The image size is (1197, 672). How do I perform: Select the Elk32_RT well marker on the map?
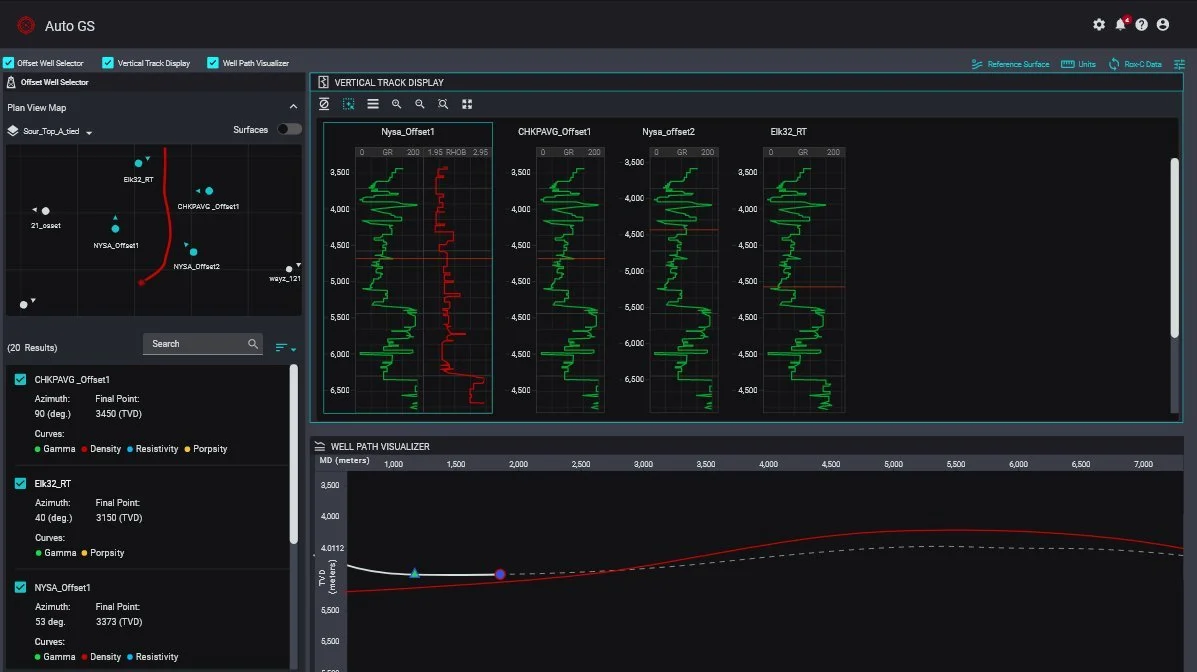click(138, 163)
